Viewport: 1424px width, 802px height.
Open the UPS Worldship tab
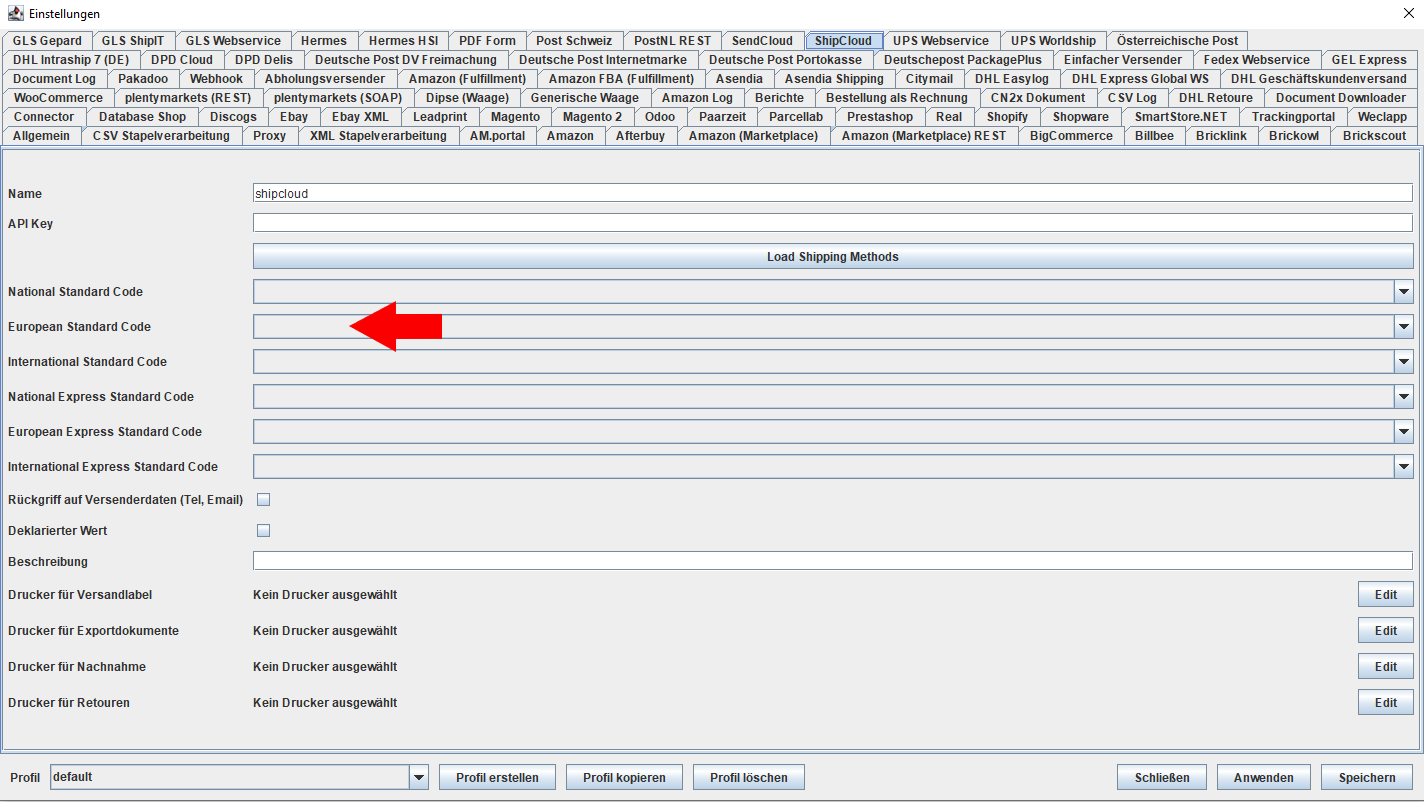click(x=1053, y=41)
